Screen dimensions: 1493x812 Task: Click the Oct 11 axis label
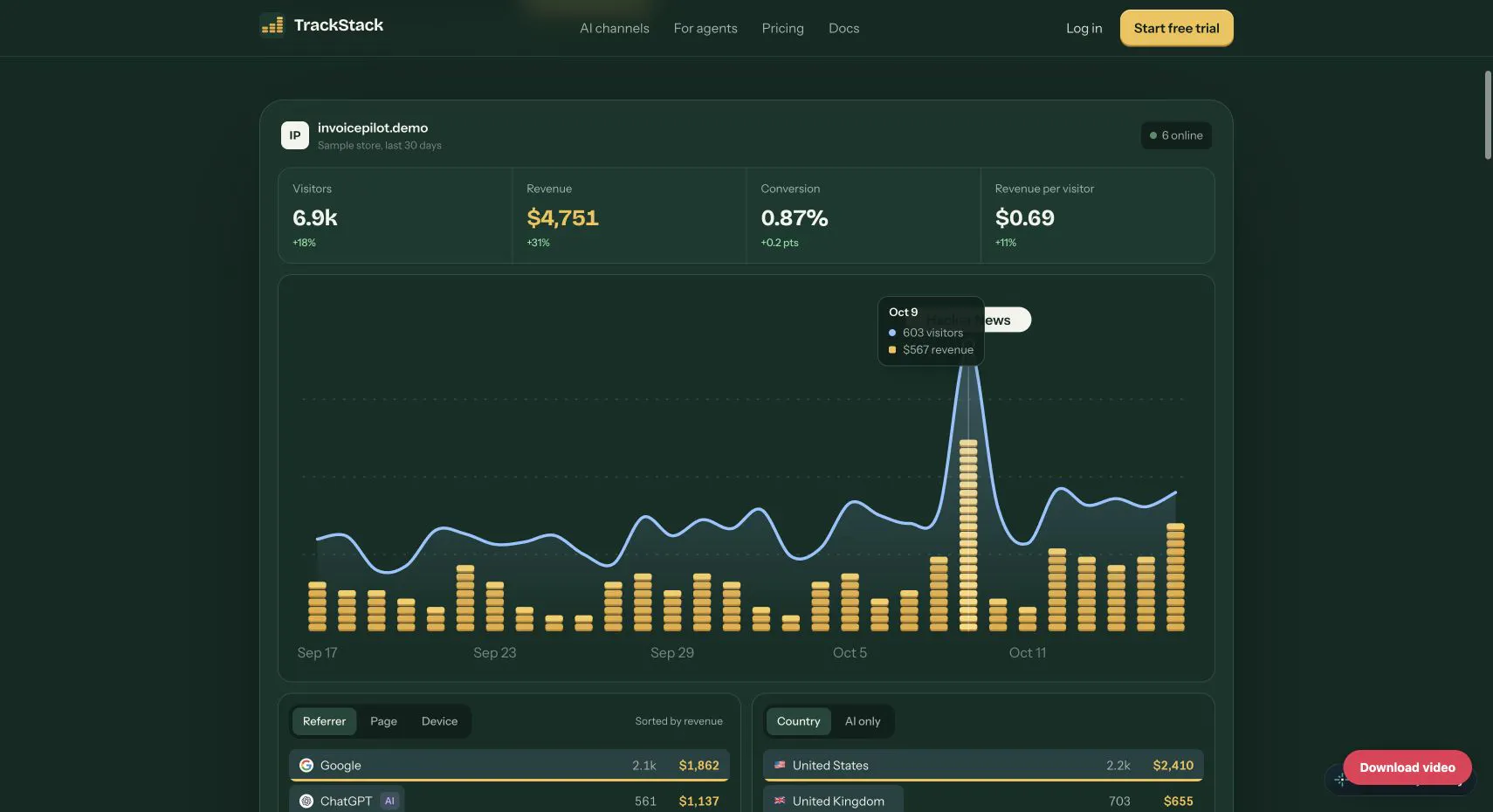point(1027,652)
